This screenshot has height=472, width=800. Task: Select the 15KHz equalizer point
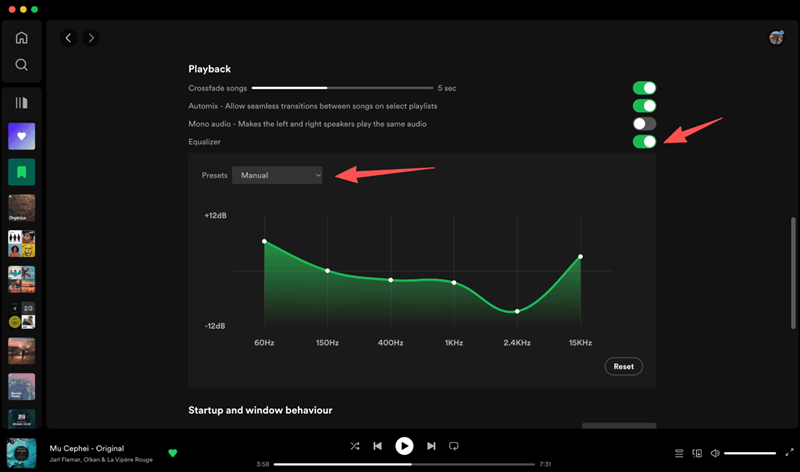581,256
